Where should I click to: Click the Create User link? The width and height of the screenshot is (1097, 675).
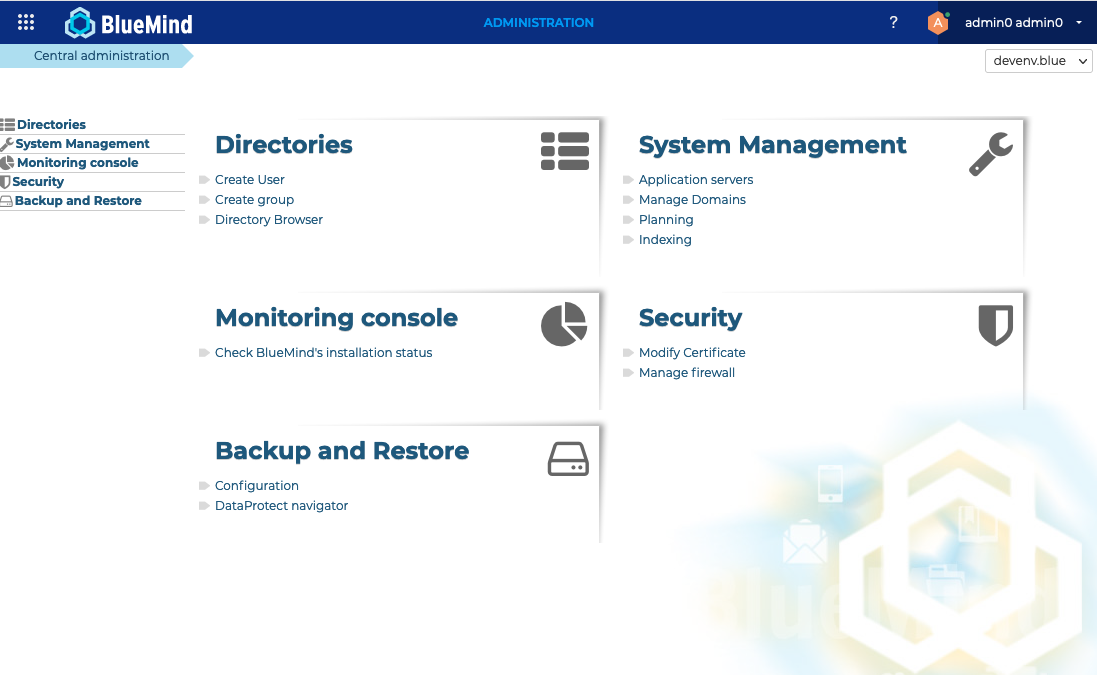[250, 180]
